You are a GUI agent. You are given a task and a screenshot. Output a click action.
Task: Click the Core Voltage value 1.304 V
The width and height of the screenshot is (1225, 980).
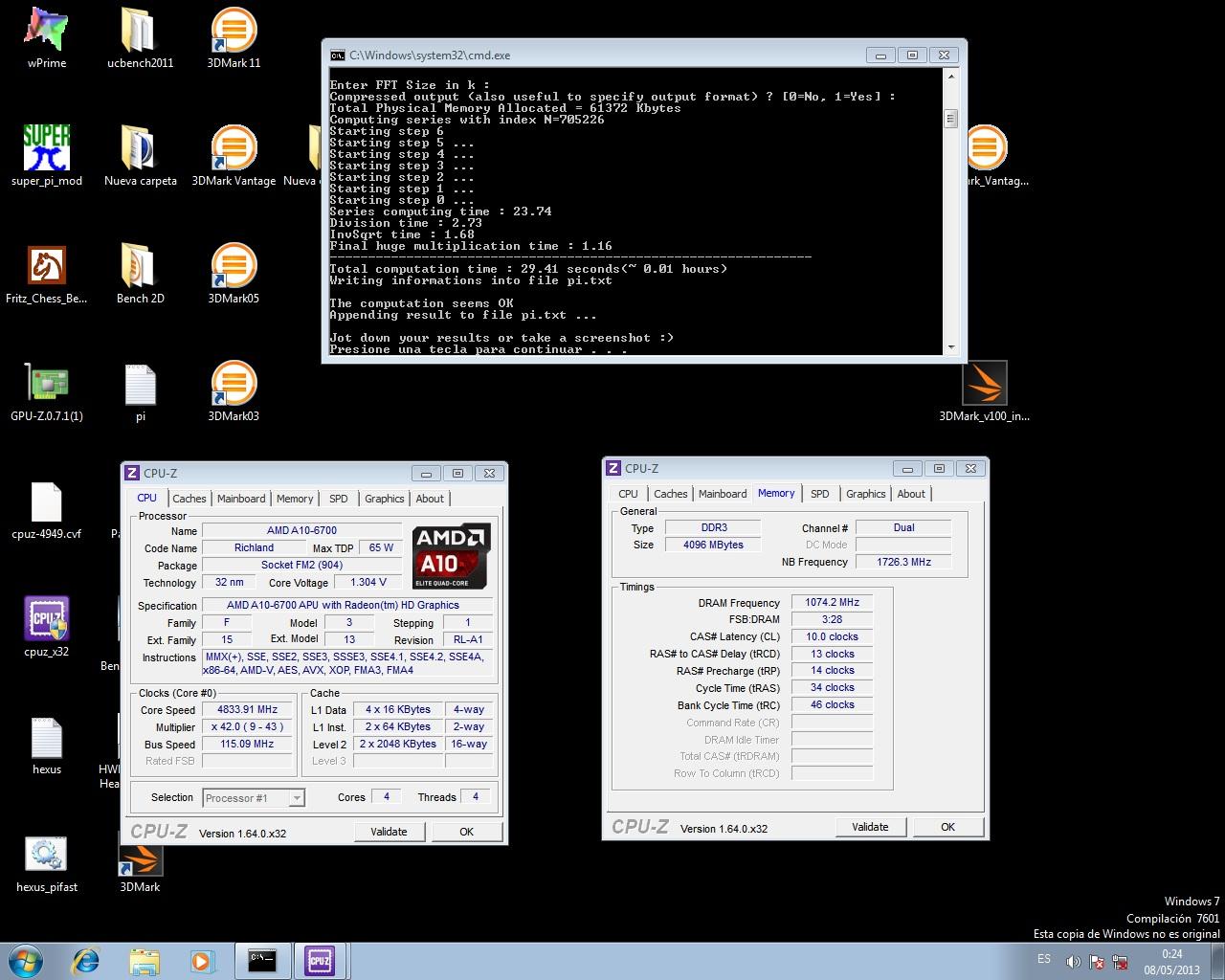pos(368,583)
